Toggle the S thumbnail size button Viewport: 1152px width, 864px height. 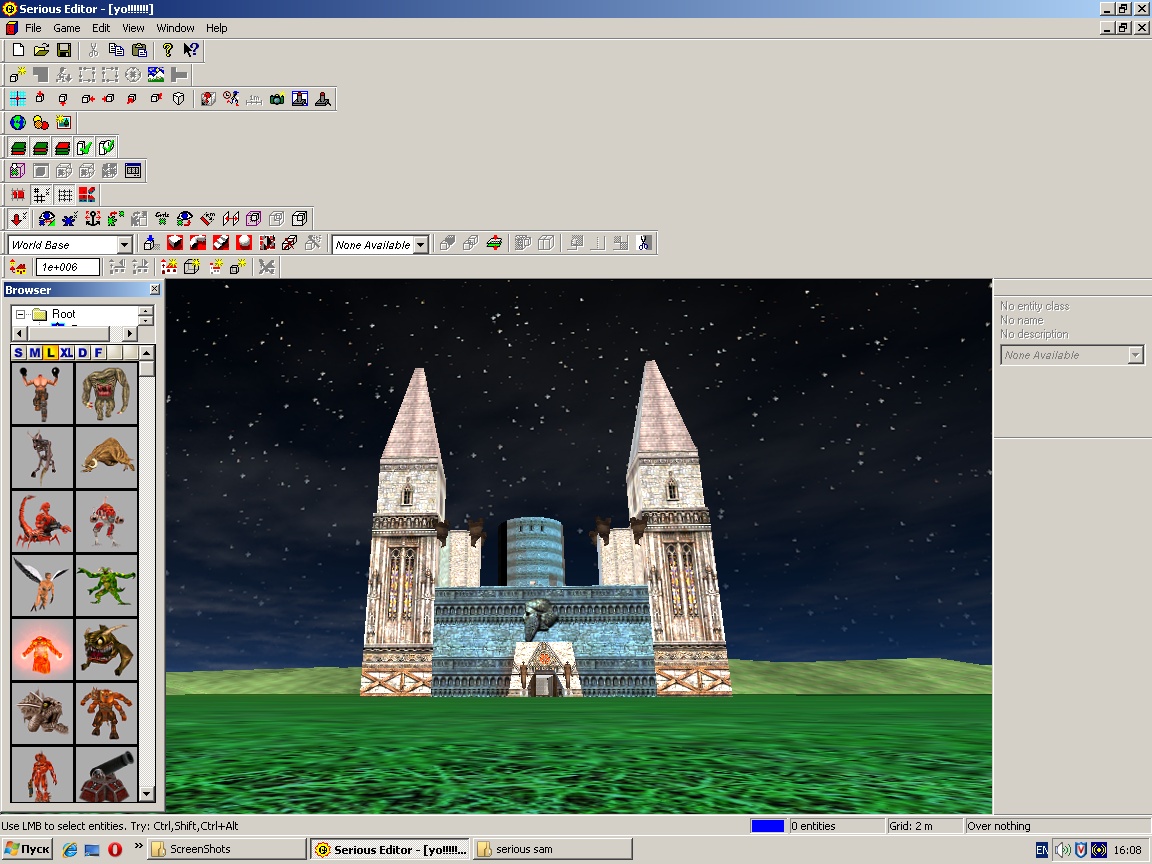tap(18, 353)
